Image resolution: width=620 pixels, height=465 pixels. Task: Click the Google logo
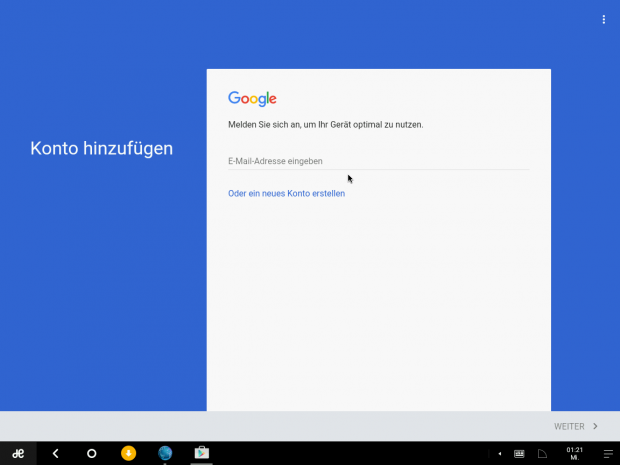(x=252, y=98)
